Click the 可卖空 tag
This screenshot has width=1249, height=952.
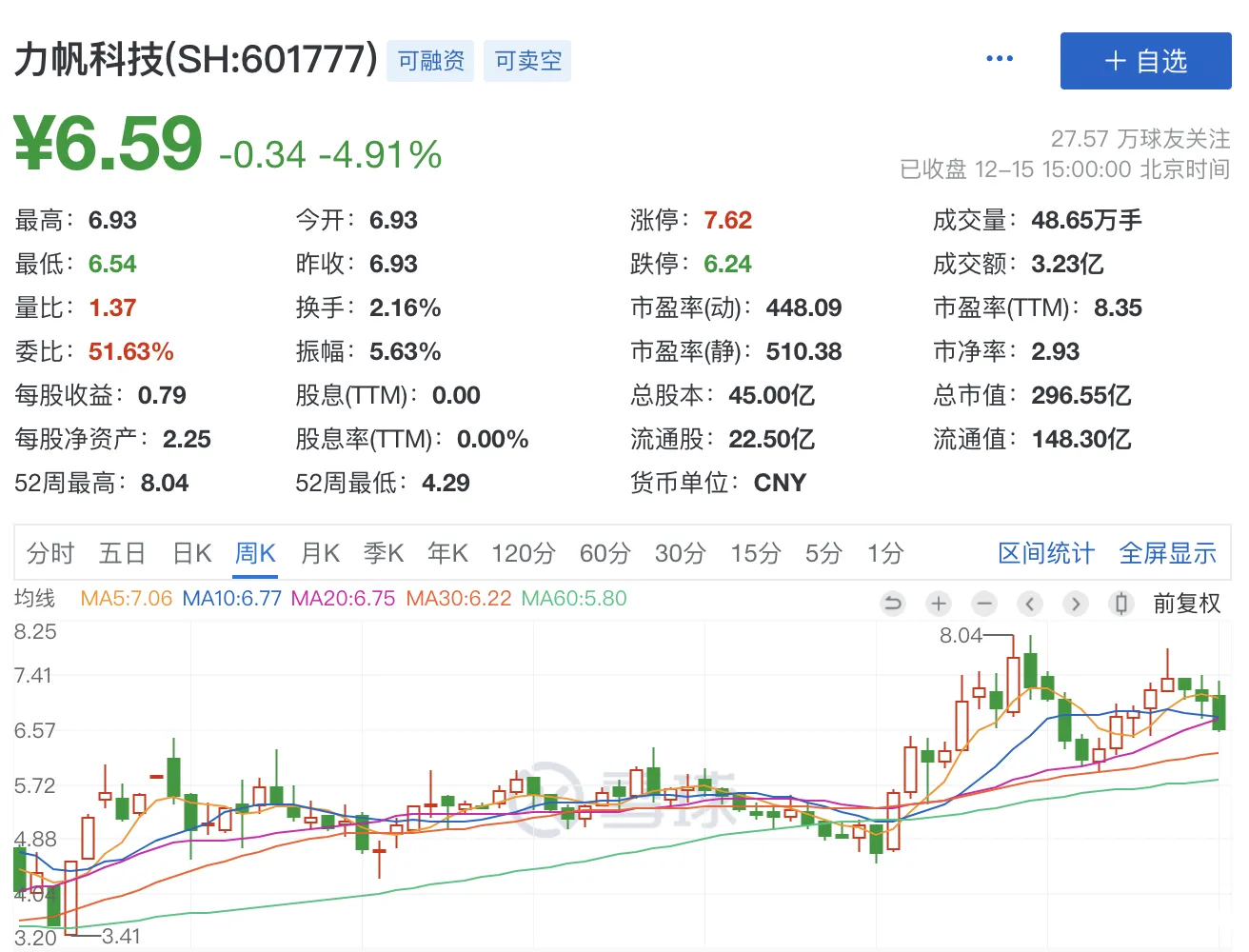pyautogui.click(x=527, y=61)
